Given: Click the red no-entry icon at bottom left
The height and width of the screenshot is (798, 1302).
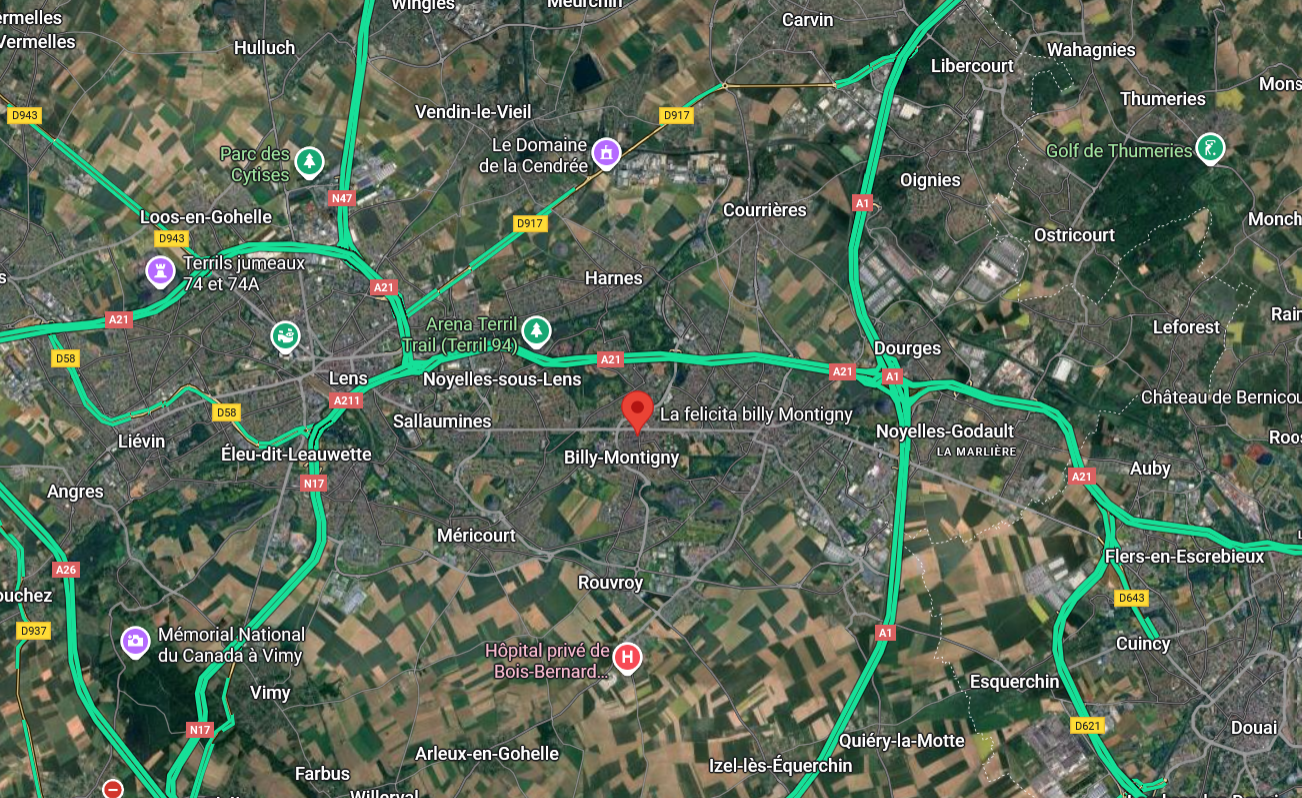Looking at the screenshot, I should coord(113,789).
